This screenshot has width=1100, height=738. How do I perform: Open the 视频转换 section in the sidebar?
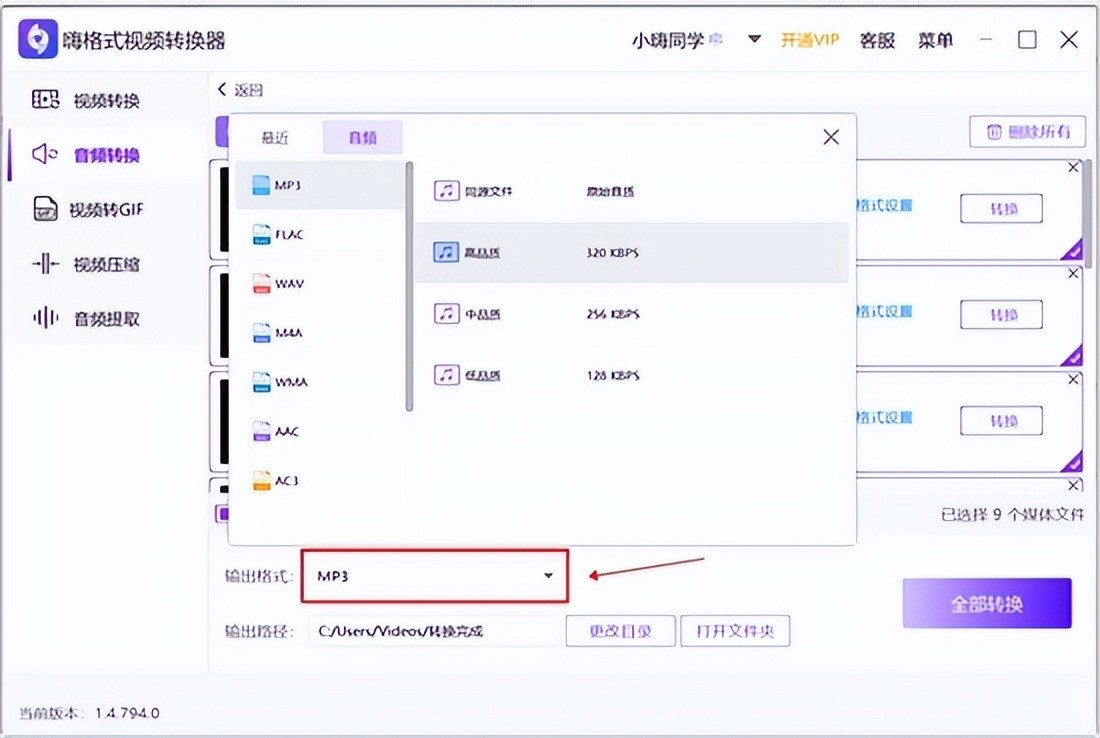click(x=87, y=100)
